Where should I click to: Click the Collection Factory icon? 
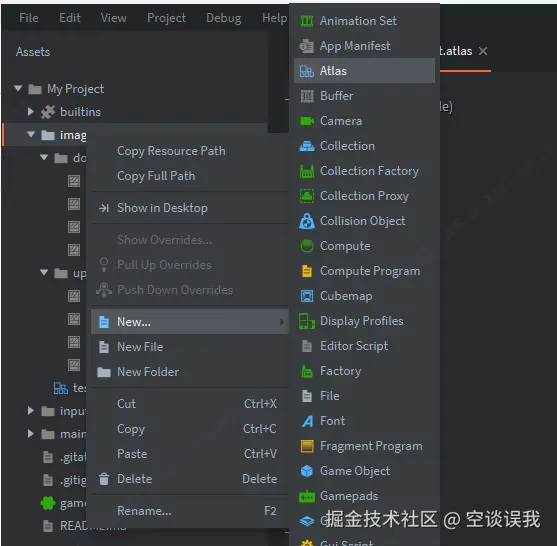(307, 171)
